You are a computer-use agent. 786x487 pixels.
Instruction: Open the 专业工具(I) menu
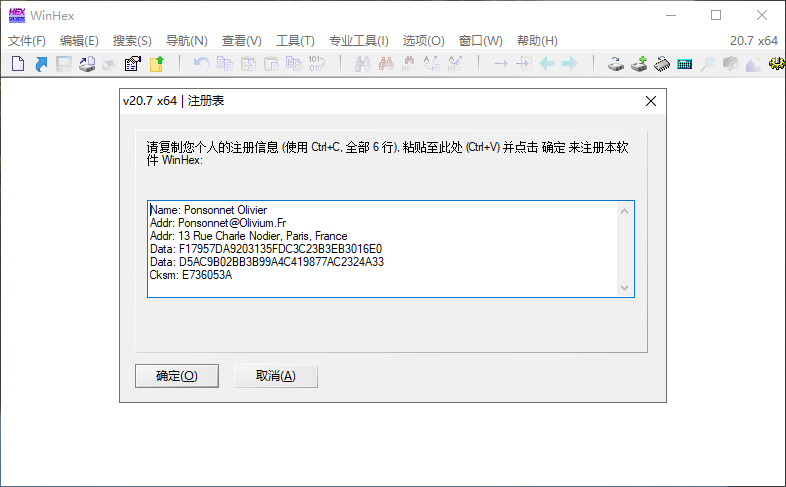coord(358,41)
